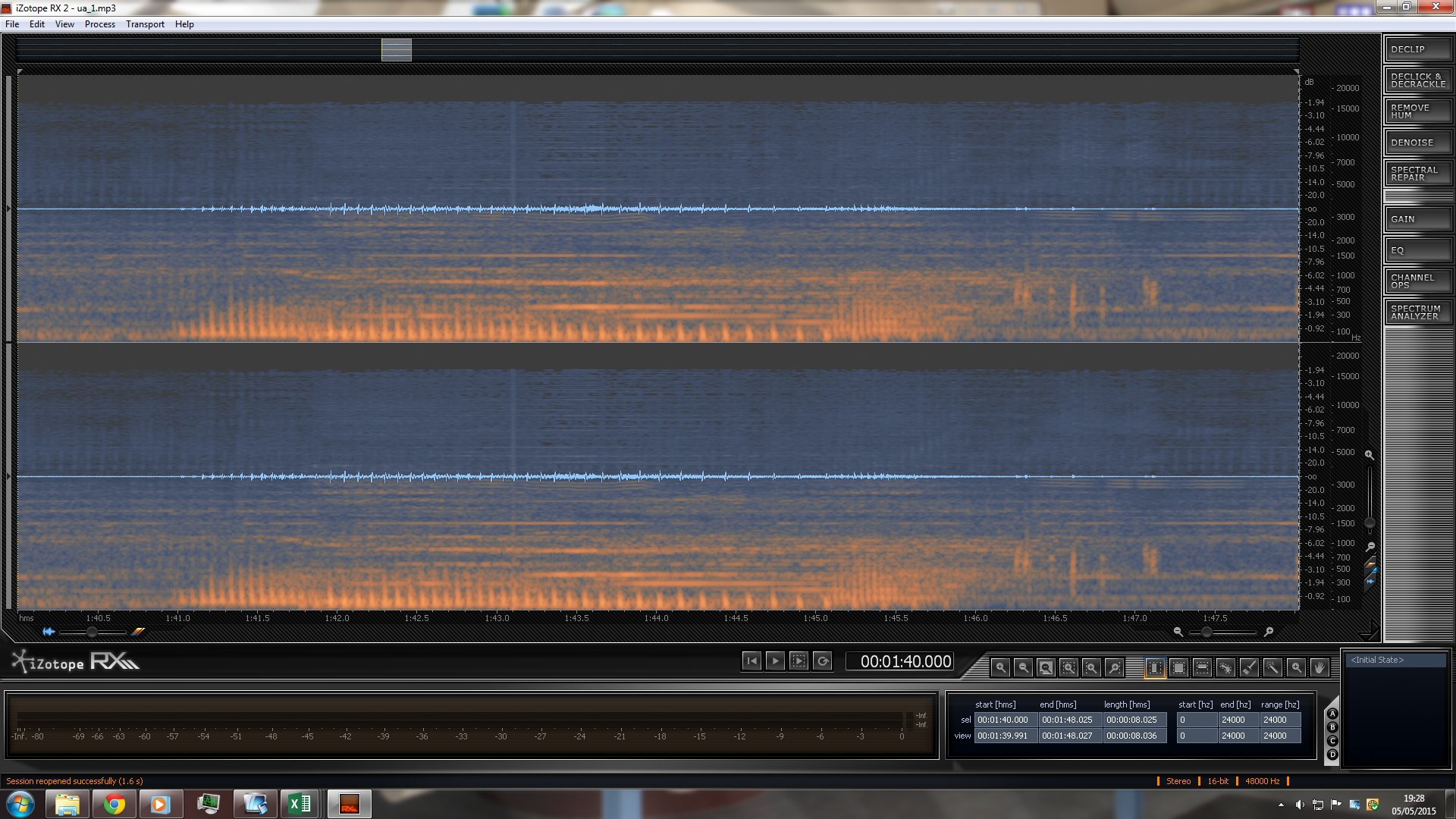Screen dimensions: 1456x819
Task: Open the Process menu
Action: click(100, 24)
